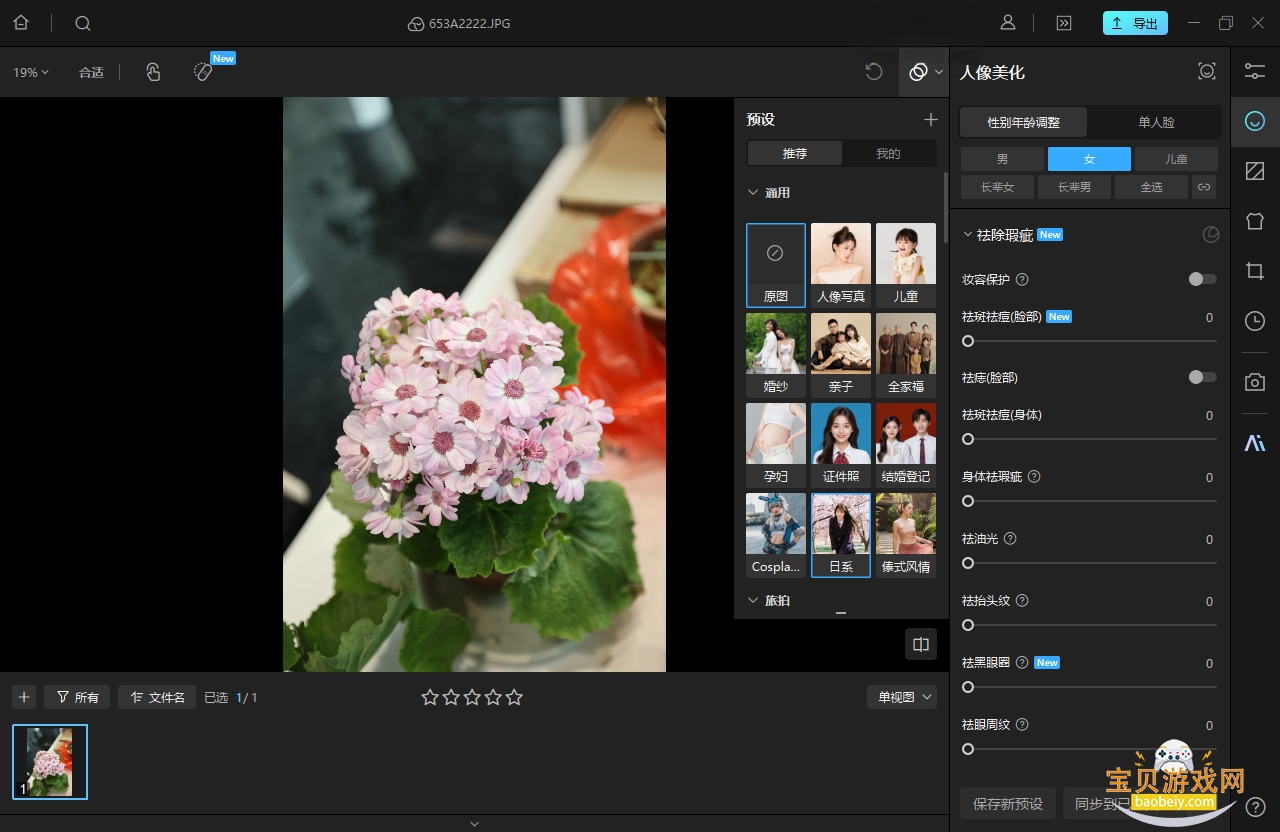Open the 19% zoom level dropdown
This screenshot has height=832, width=1280.
coord(31,72)
